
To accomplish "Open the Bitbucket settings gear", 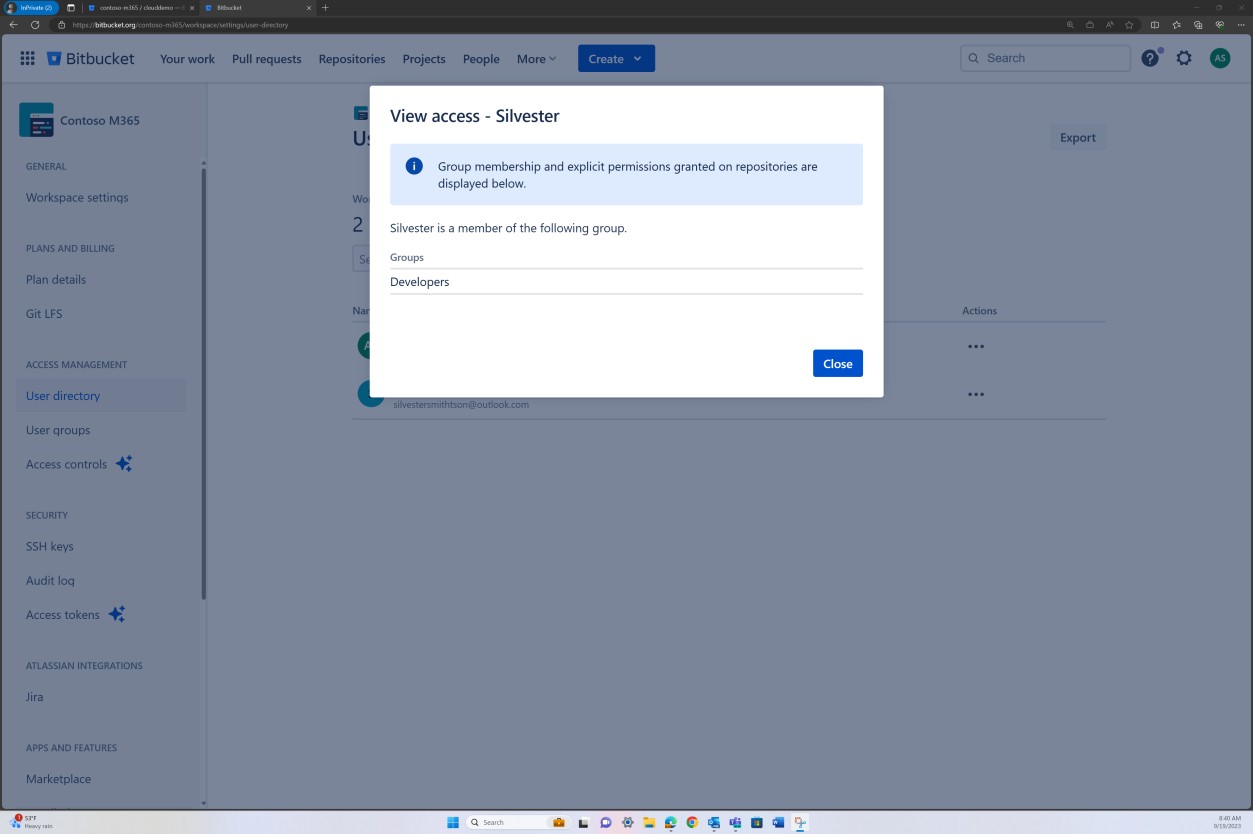I will coord(1184,58).
